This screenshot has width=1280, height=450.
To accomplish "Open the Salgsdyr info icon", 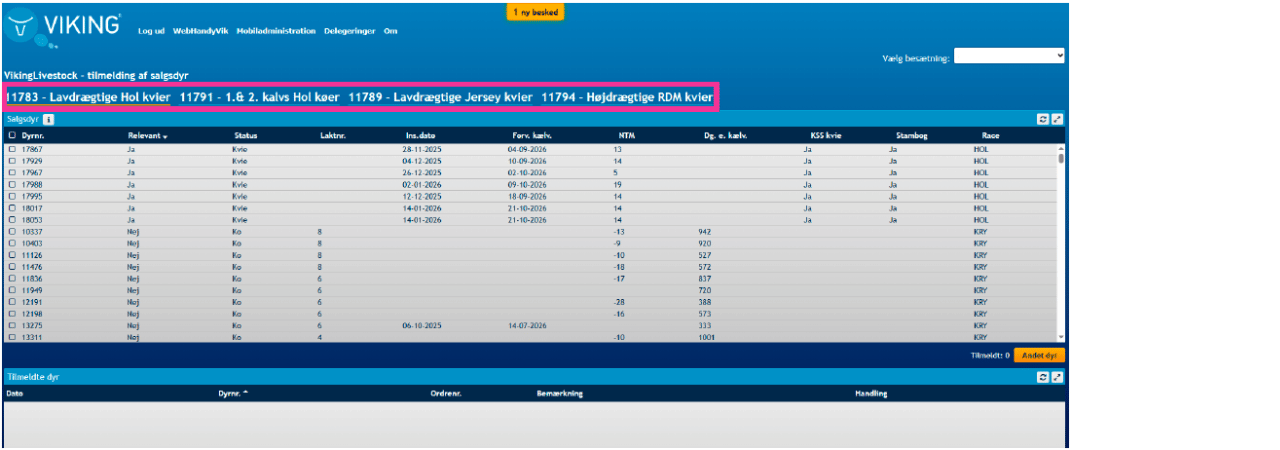I will pyautogui.click(x=48, y=118).
